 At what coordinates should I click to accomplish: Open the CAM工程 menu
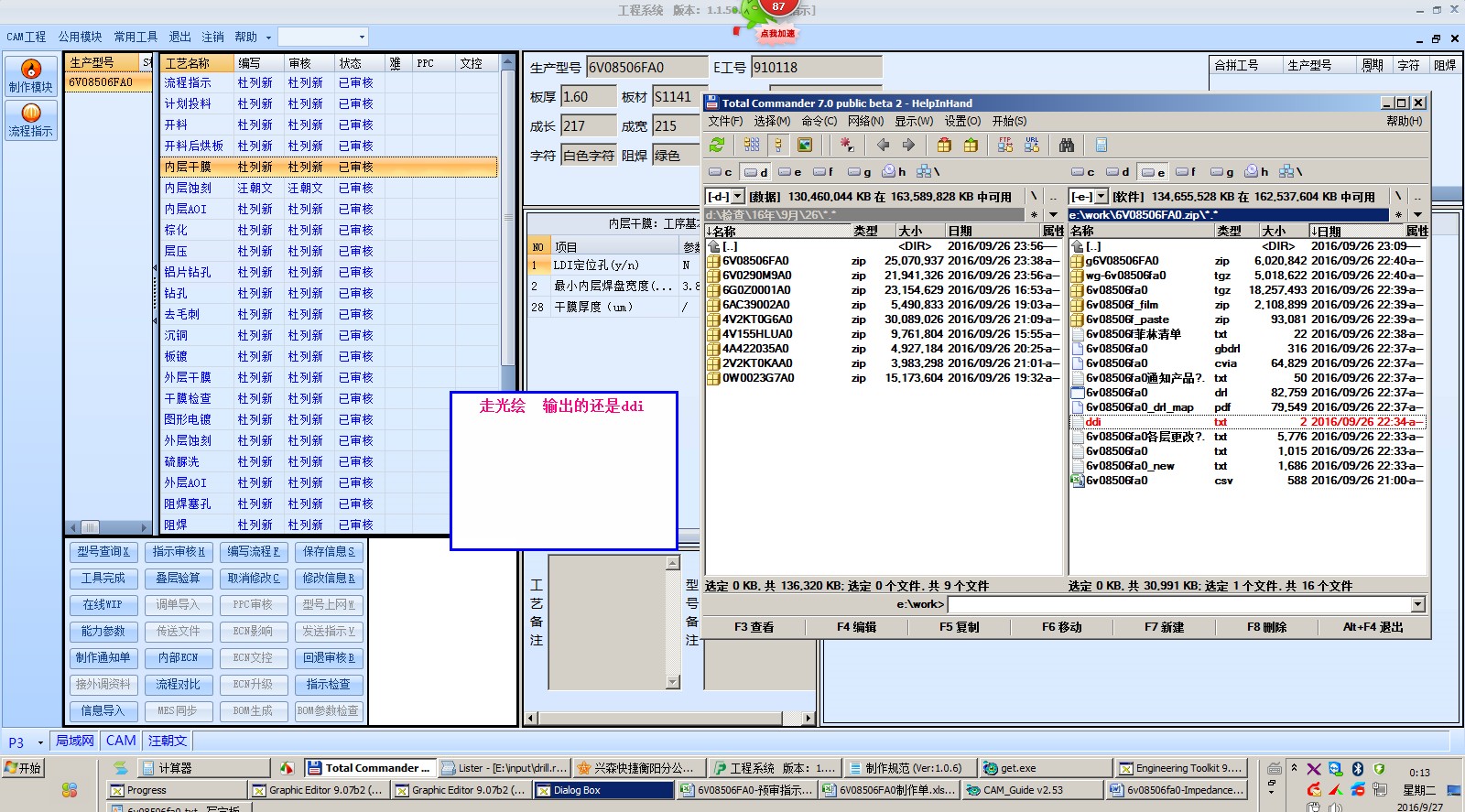point(26,37)
